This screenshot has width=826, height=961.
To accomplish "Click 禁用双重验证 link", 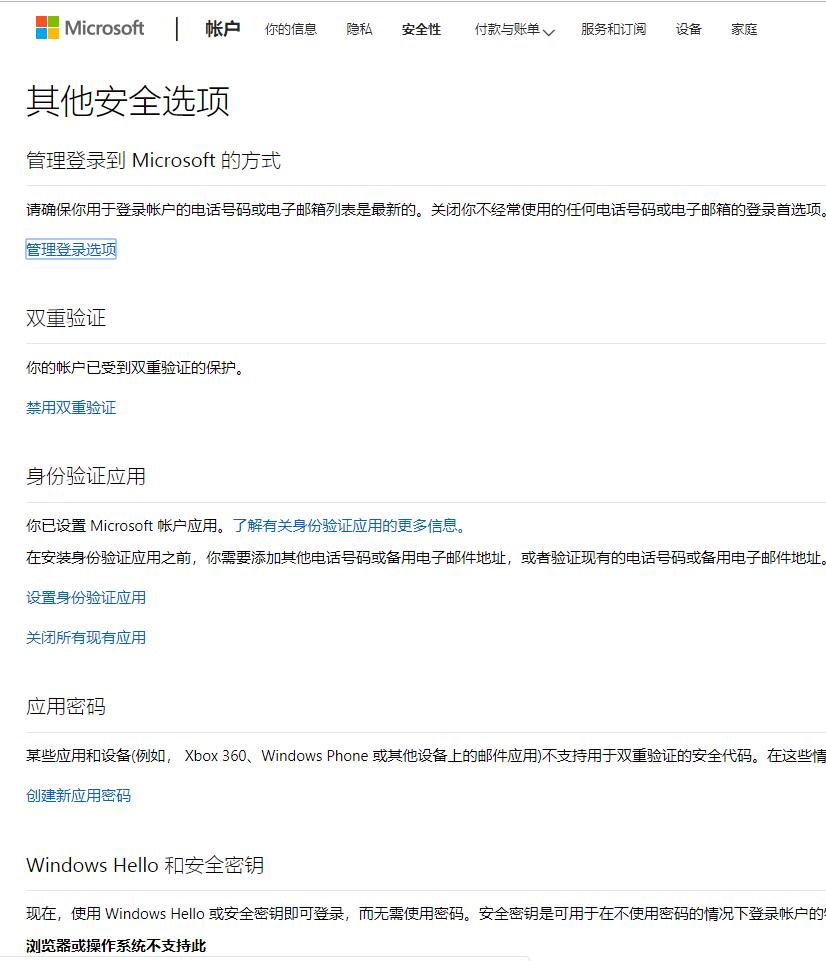I will pos(71,408).
